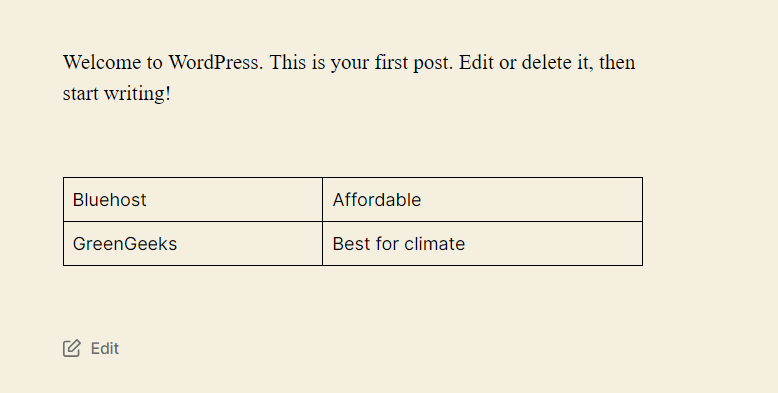The width and height of the screenshot is (778, 393).
Task: Select the GreenGeeks table cell
Action: (193, 244)
